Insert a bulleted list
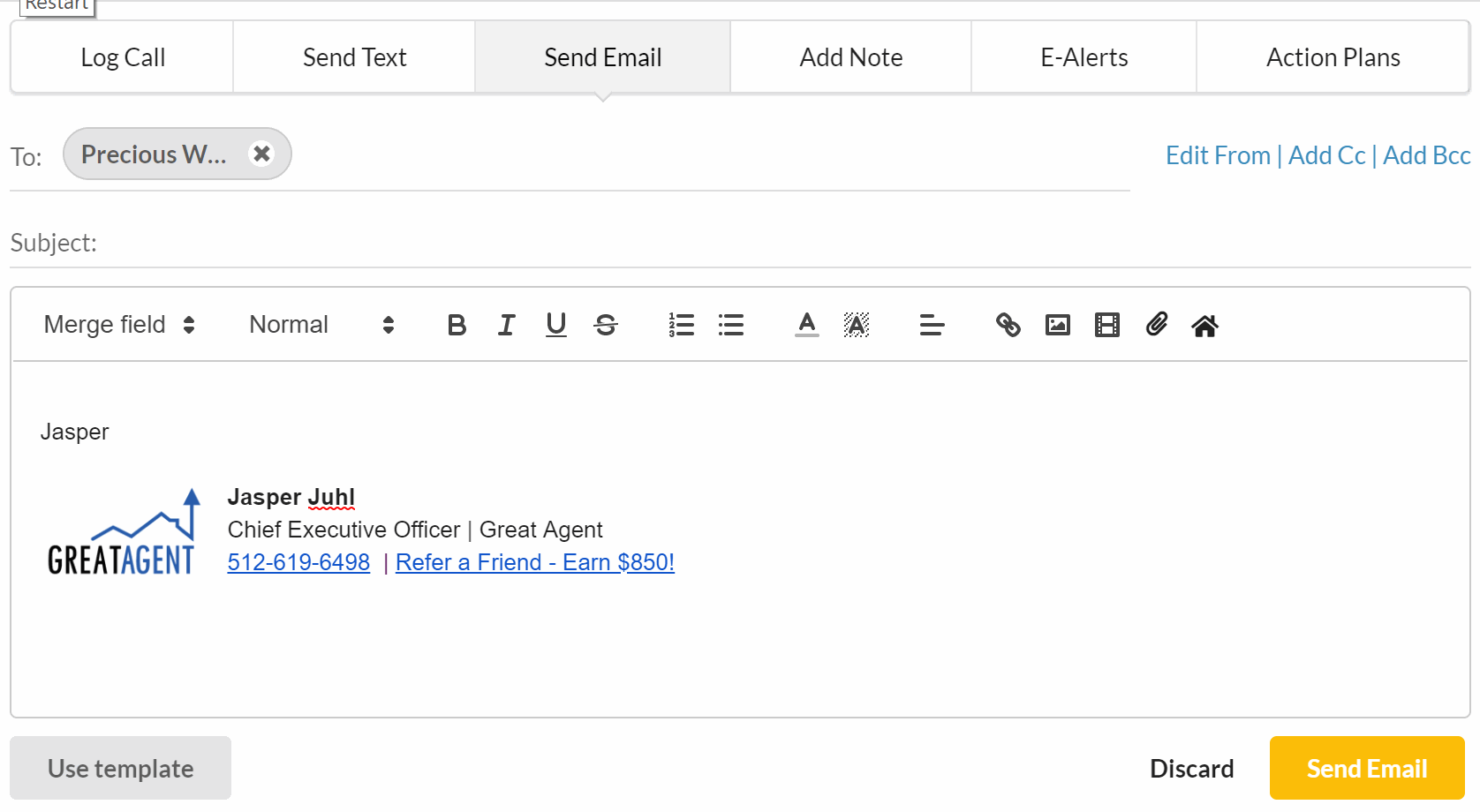The width and height of the screenshot is (1480, 812). coord(731,326)
